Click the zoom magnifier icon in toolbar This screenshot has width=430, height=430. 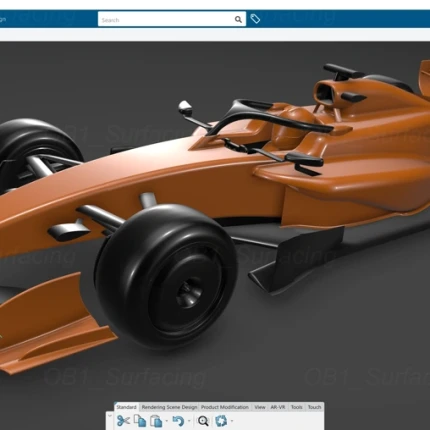[x=203, y=421]
